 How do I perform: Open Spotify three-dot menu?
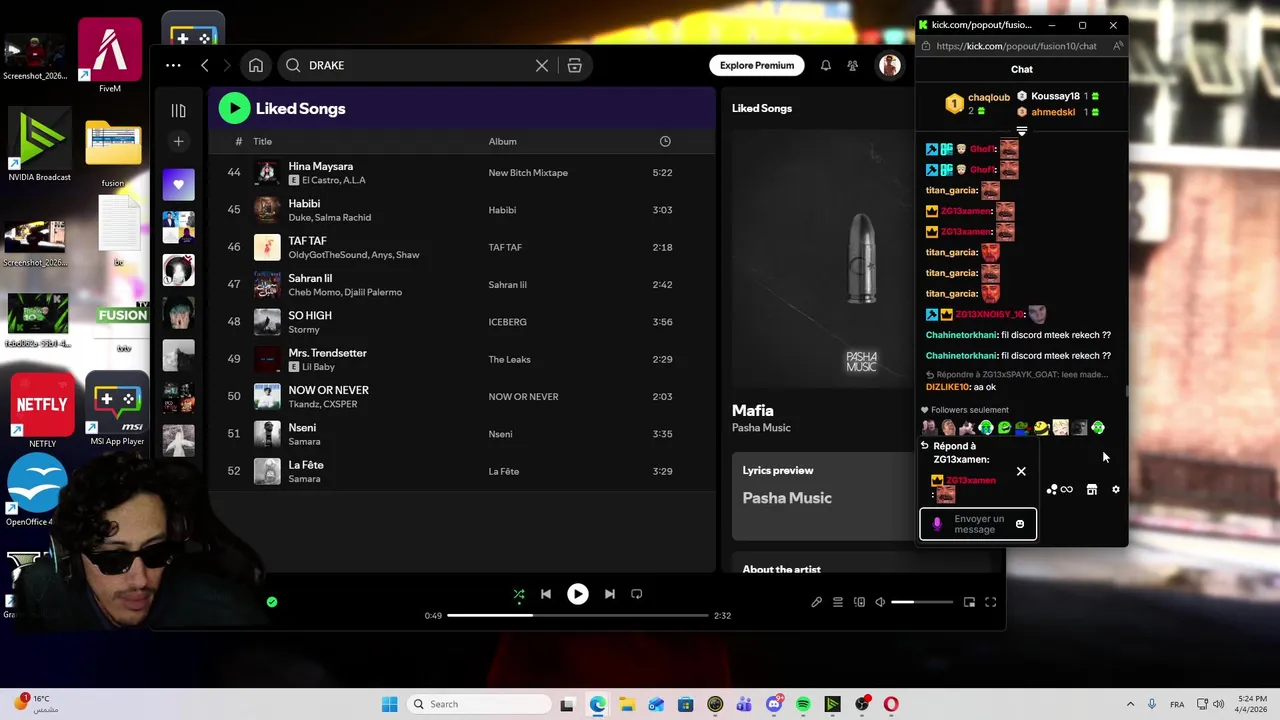173,65
